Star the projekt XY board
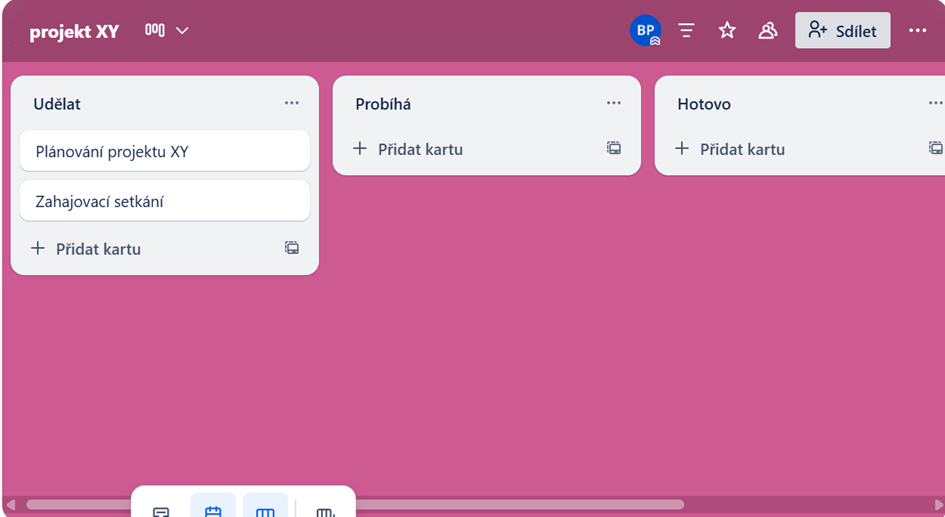This screenshot has height=517, width=945. (x=727, y=31)
